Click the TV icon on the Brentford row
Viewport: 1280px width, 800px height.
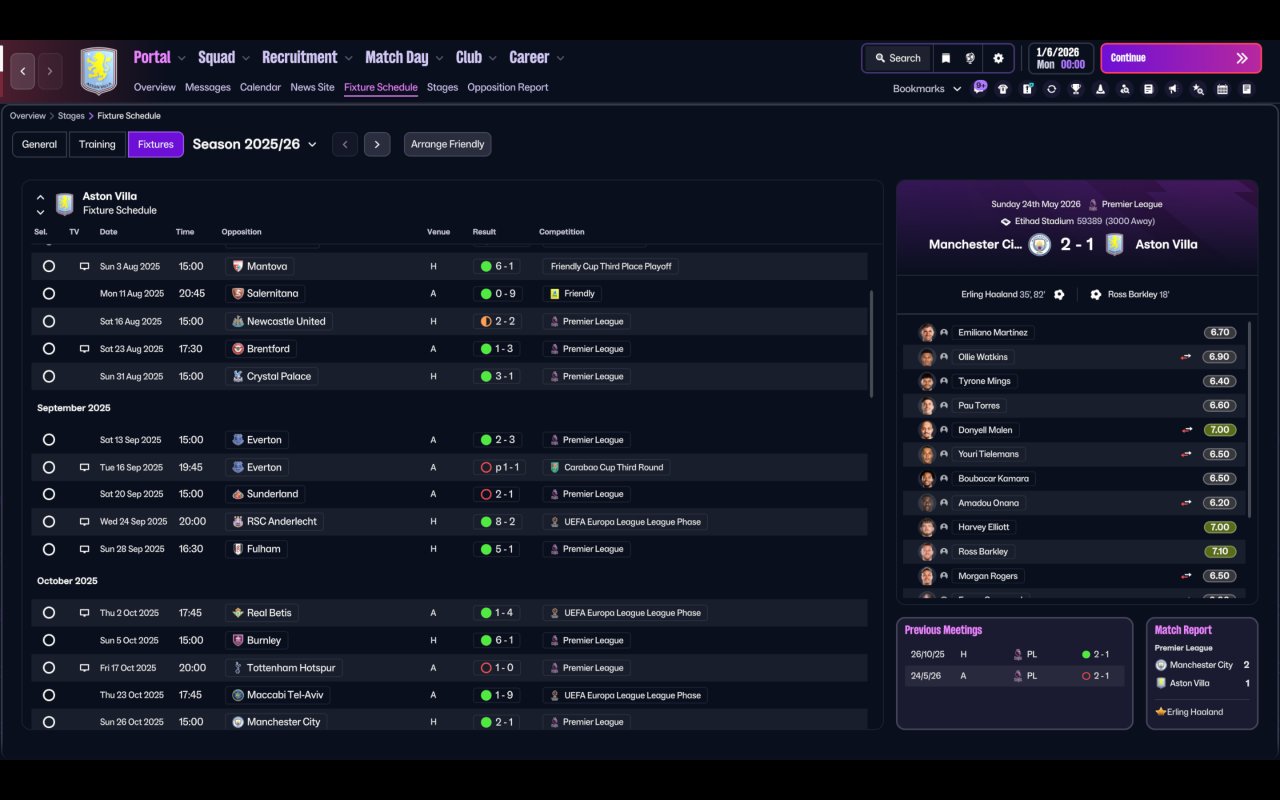pos(84,349)
